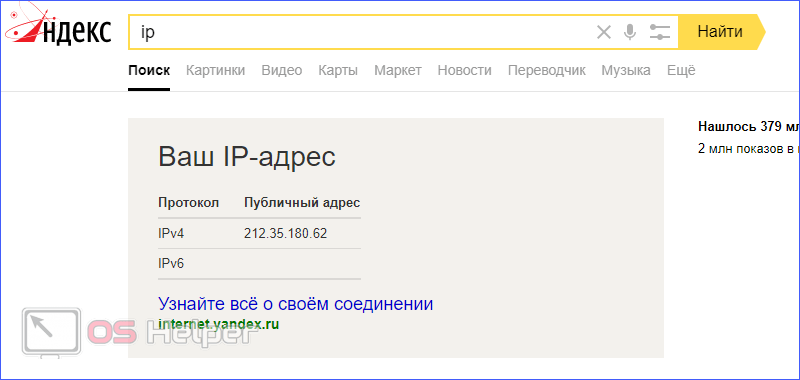
Task: Open the internet.yandex.ru link
Action: [218, 324]
